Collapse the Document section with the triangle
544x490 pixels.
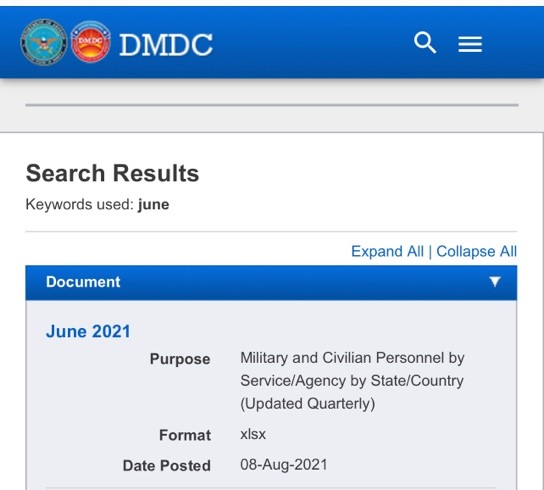pos(495,281)
